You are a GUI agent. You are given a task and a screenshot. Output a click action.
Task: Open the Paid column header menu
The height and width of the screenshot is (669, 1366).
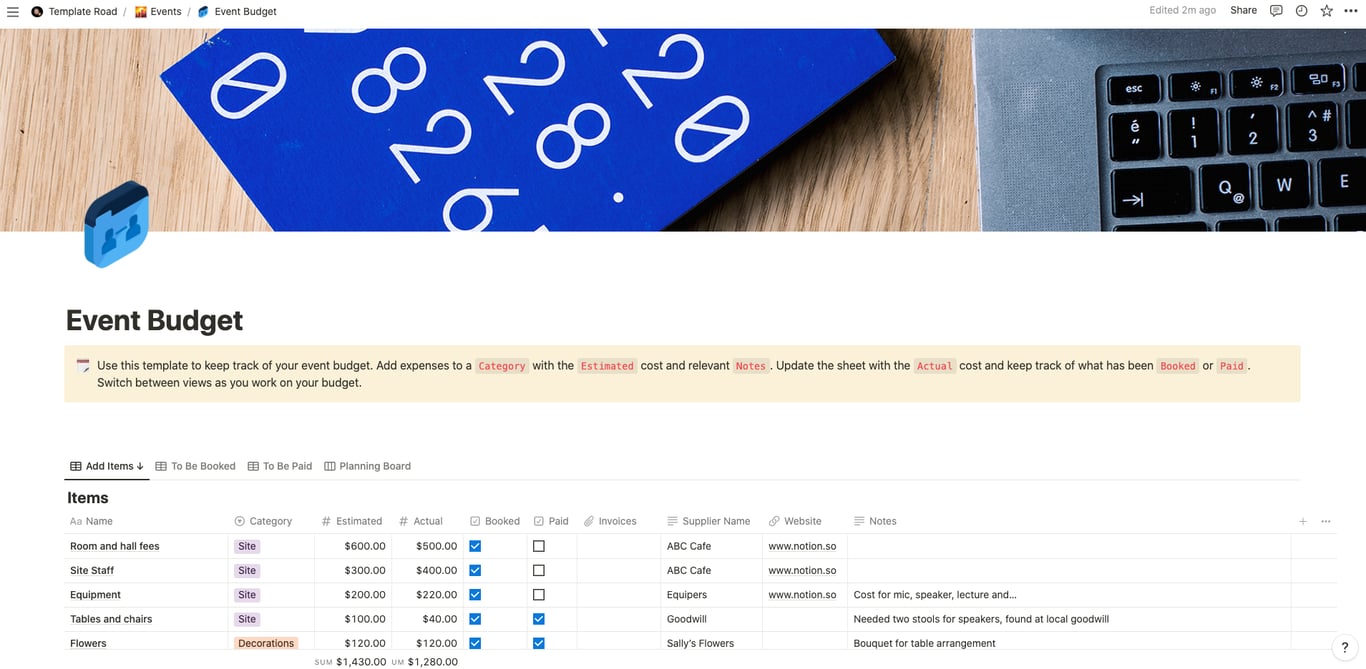[551, 521]
